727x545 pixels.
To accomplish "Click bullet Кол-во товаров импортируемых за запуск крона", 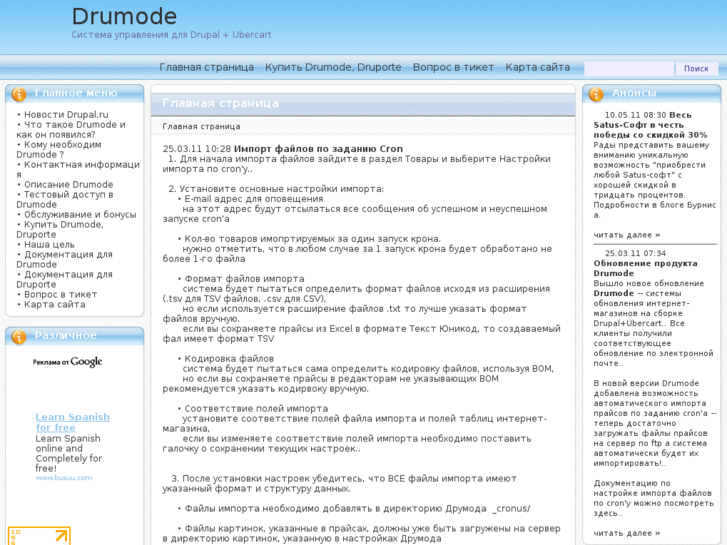I will tap(312, 239).
